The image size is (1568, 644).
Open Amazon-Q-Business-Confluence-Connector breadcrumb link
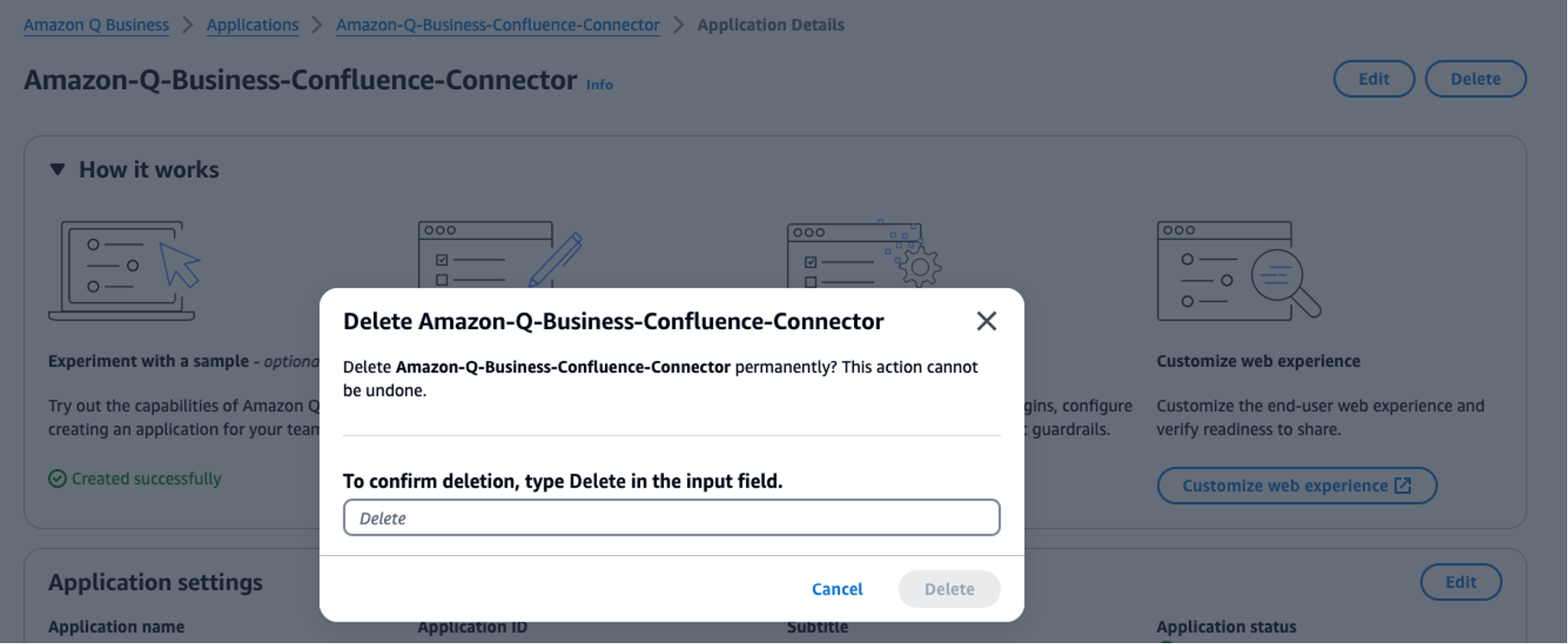point(498,25)
